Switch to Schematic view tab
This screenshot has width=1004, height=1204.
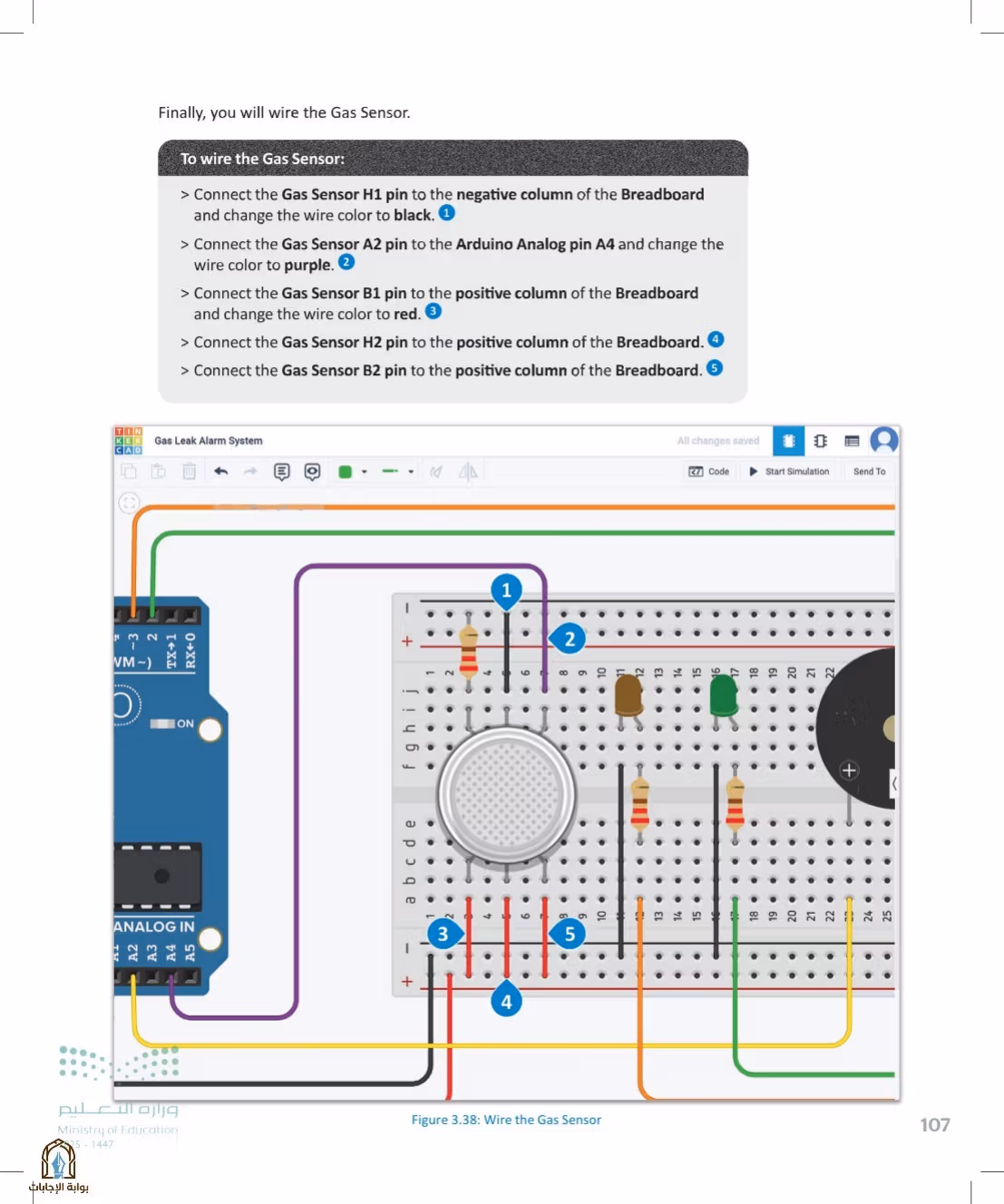820,441
